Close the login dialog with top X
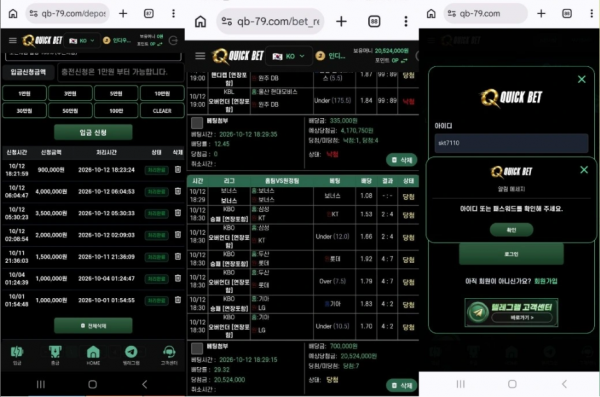This screenshot has height=397, width=600. click(582, 79)
